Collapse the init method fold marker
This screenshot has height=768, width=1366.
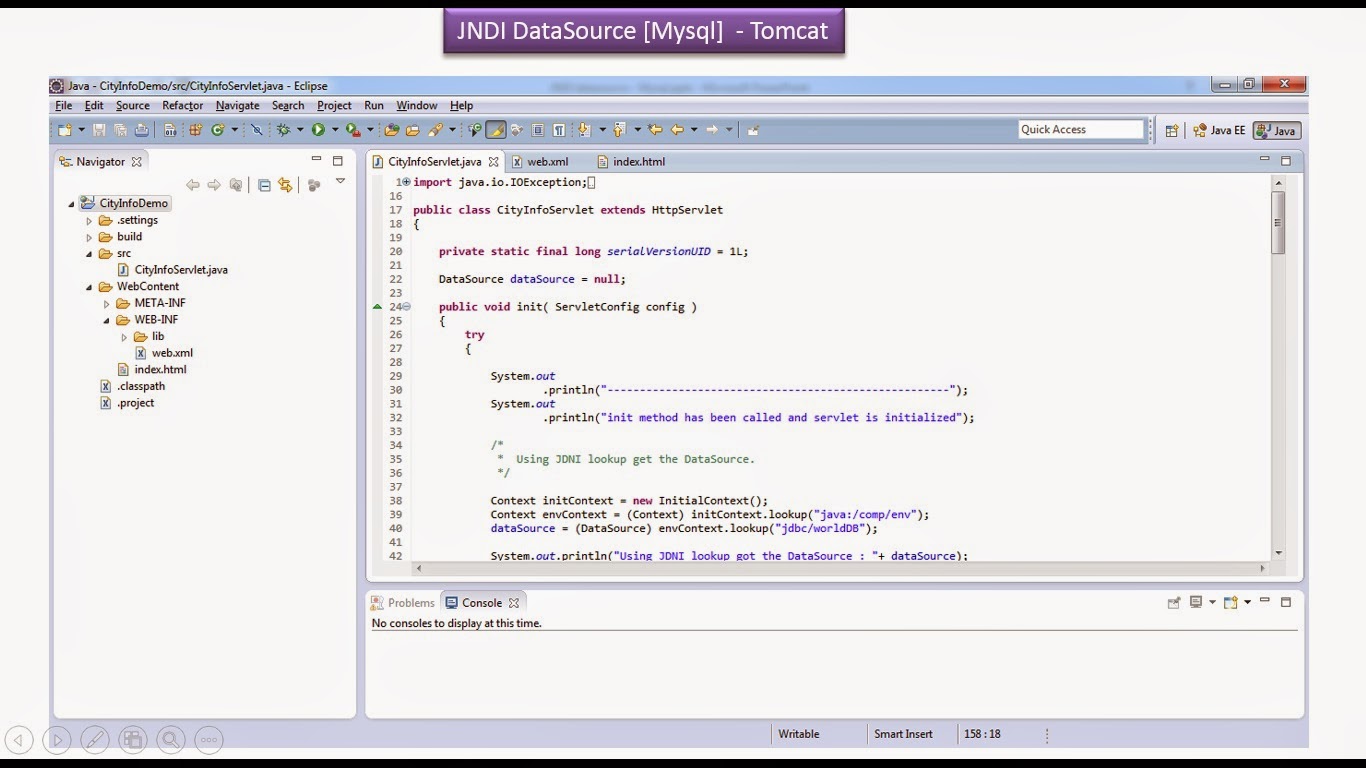coord(406,307)
